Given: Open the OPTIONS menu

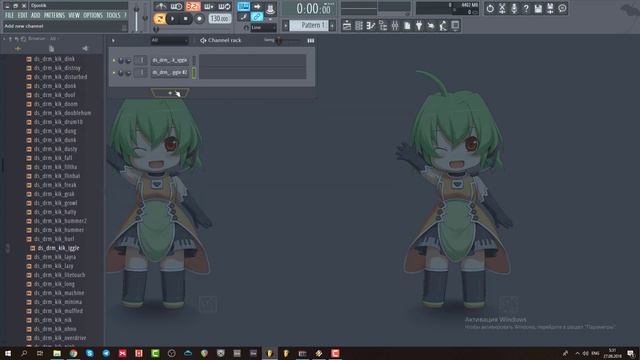Looking at the screenshot, I should [93, 16].
